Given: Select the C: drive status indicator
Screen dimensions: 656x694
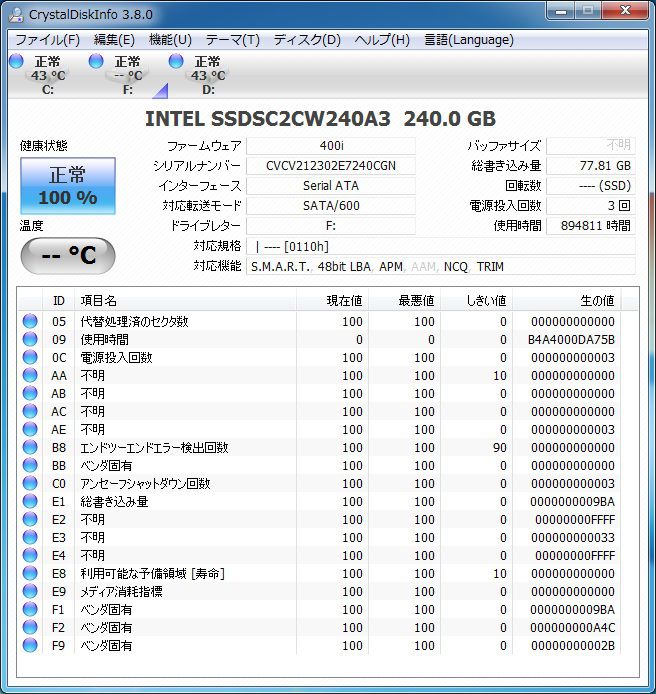Looking at the screenshot, I should click(40, 75).
